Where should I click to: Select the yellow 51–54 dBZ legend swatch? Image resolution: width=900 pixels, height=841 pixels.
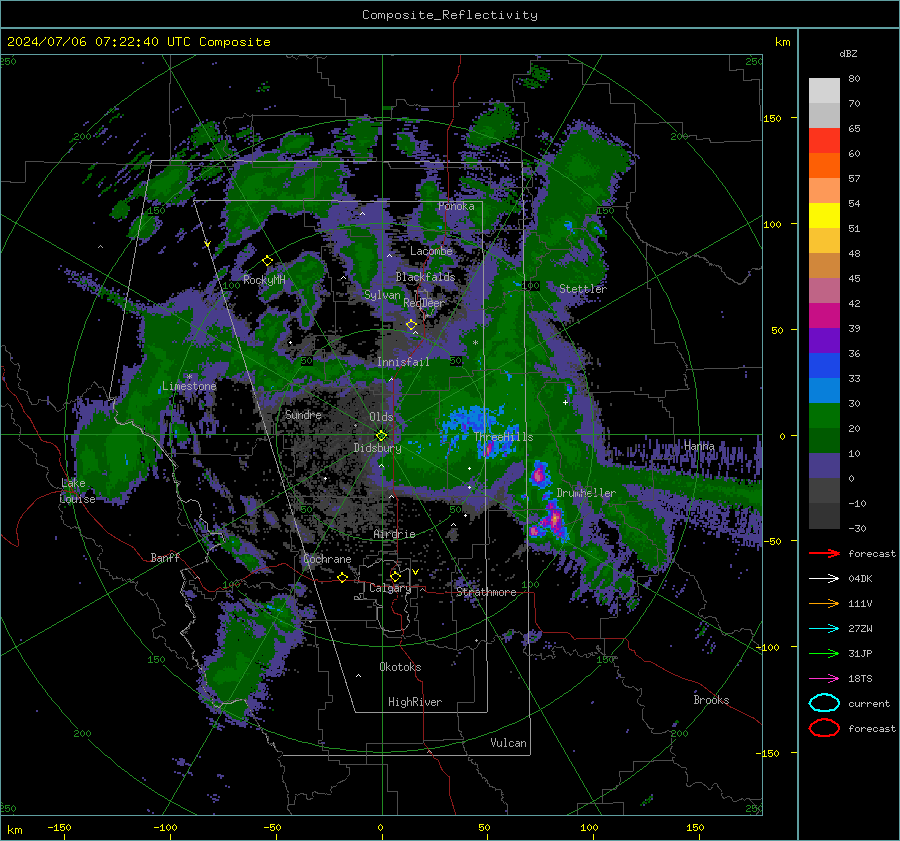[x=824, y=215]
